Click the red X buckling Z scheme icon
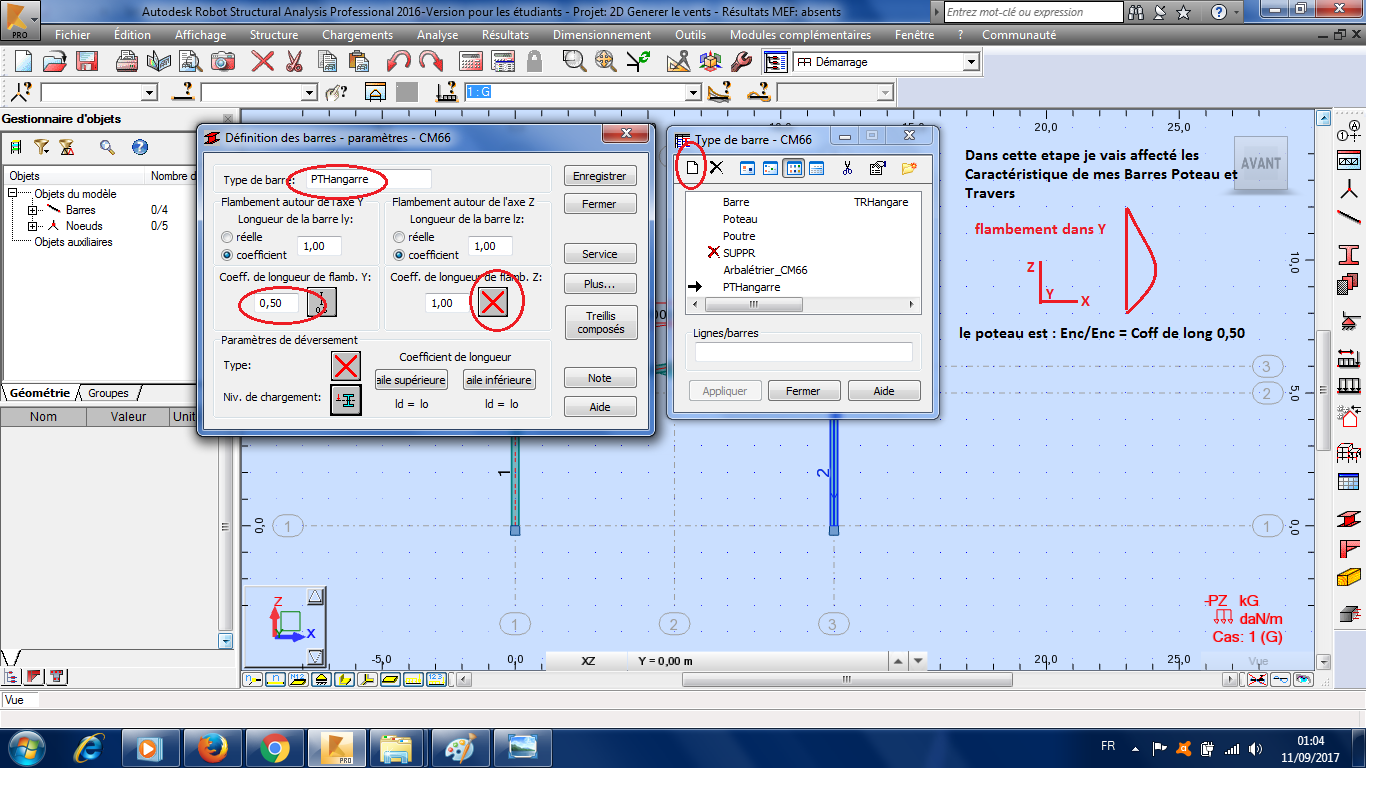This screenshot has height=792, width=1398. coord(492,302)
